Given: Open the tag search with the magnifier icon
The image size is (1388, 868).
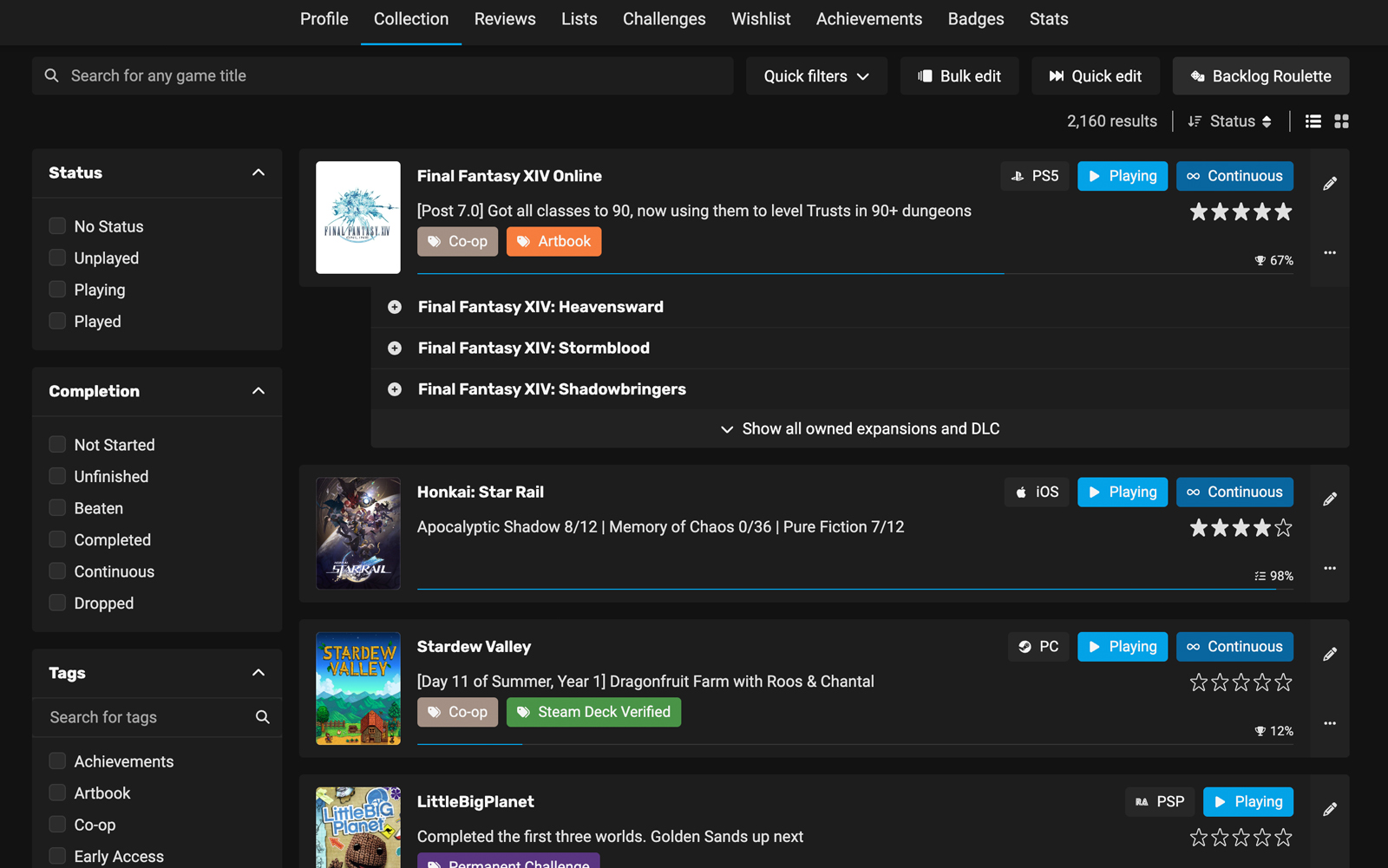Looking at the screenshot, I should pyautogui.click(x=262, y=717).
